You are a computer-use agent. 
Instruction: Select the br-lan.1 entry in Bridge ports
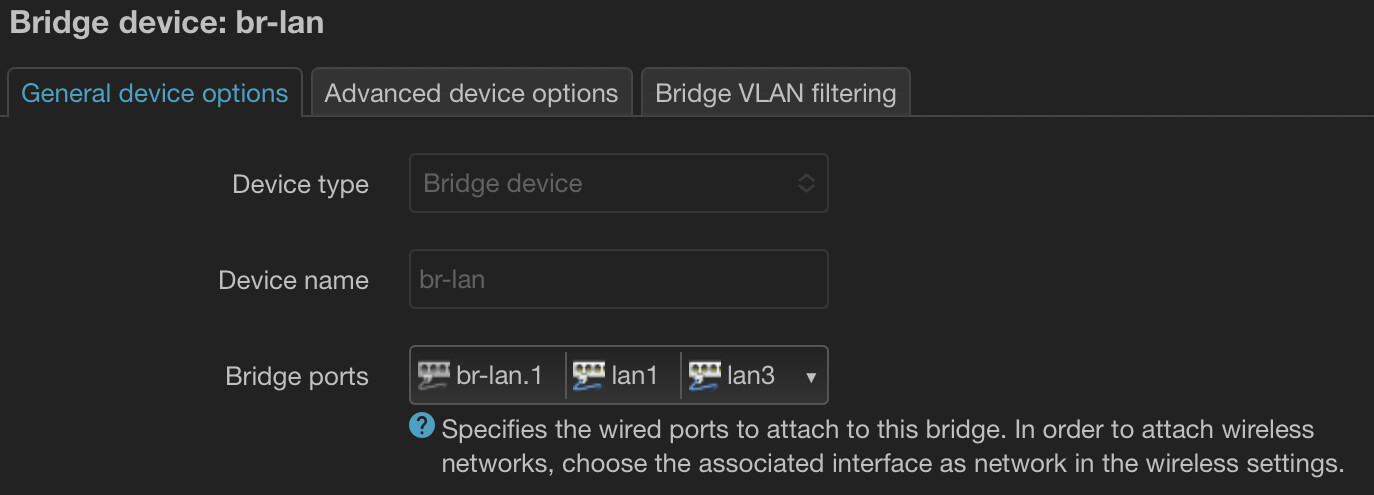coord(498,376)
